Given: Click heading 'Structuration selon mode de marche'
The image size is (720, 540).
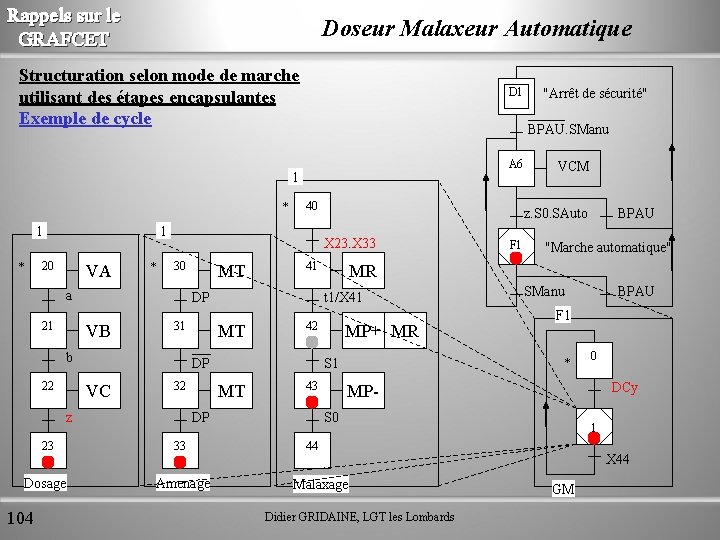Looking at the screenshot, I should tap(159, 75).
